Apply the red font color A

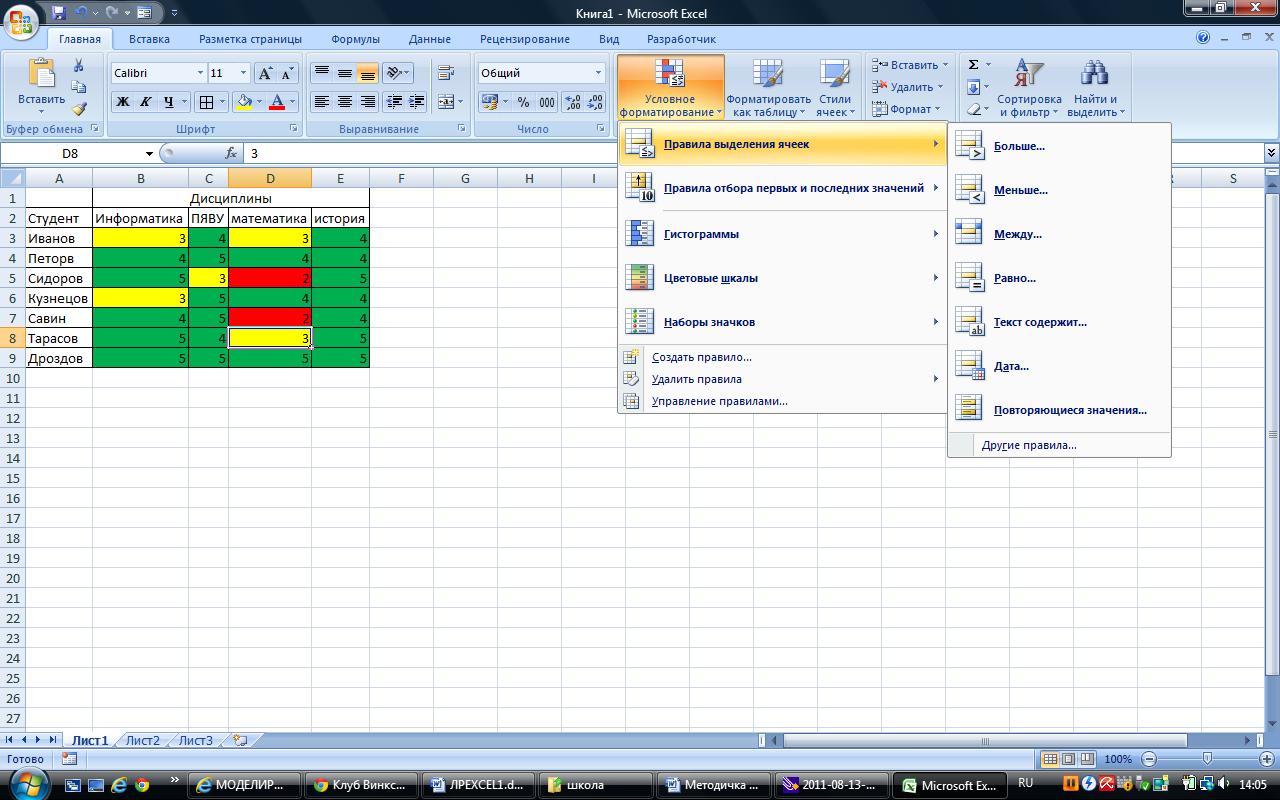tap(277, 102)
